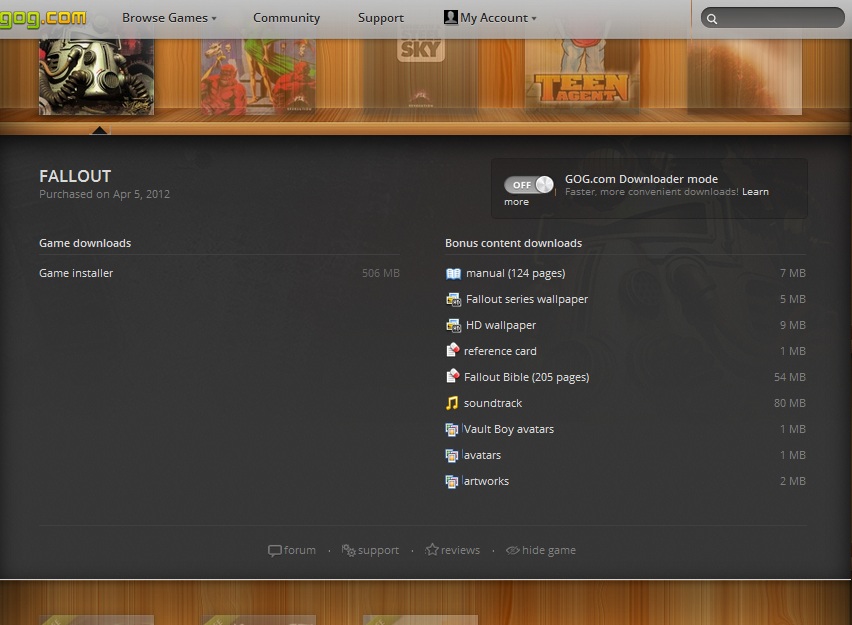Download the avatars bonus file
Viewport: 852px width, 625px height.
[x=482, y=455]
